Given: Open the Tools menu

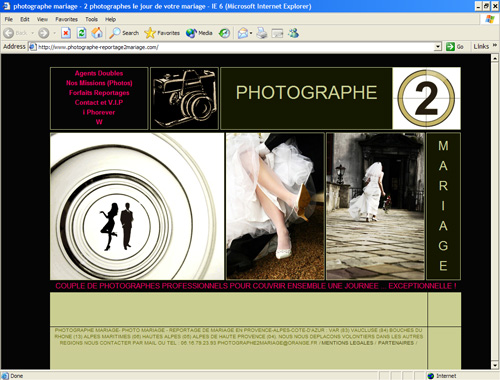Looking at the screenshot, I should point(91,19).
